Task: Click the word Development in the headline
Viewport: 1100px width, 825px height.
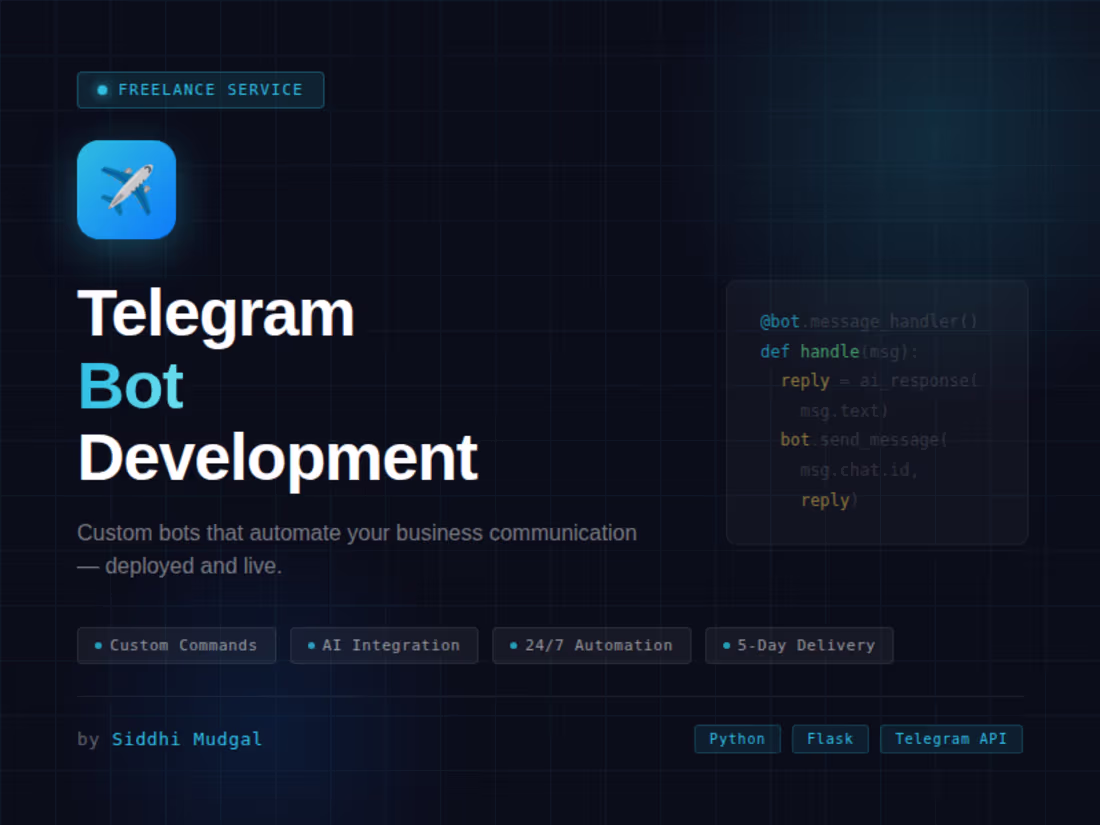Action: click(278, 460)
